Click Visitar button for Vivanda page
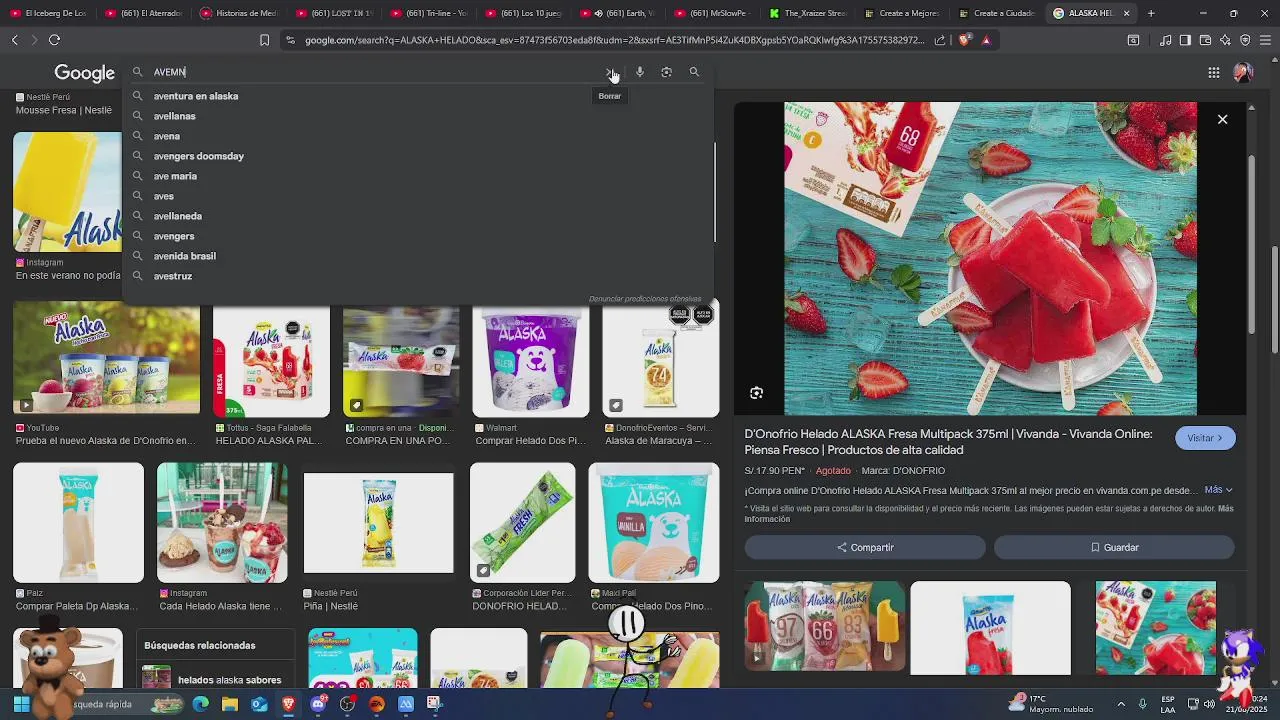Viewport: 1280px width, 720px height. tap(1205, 438)
